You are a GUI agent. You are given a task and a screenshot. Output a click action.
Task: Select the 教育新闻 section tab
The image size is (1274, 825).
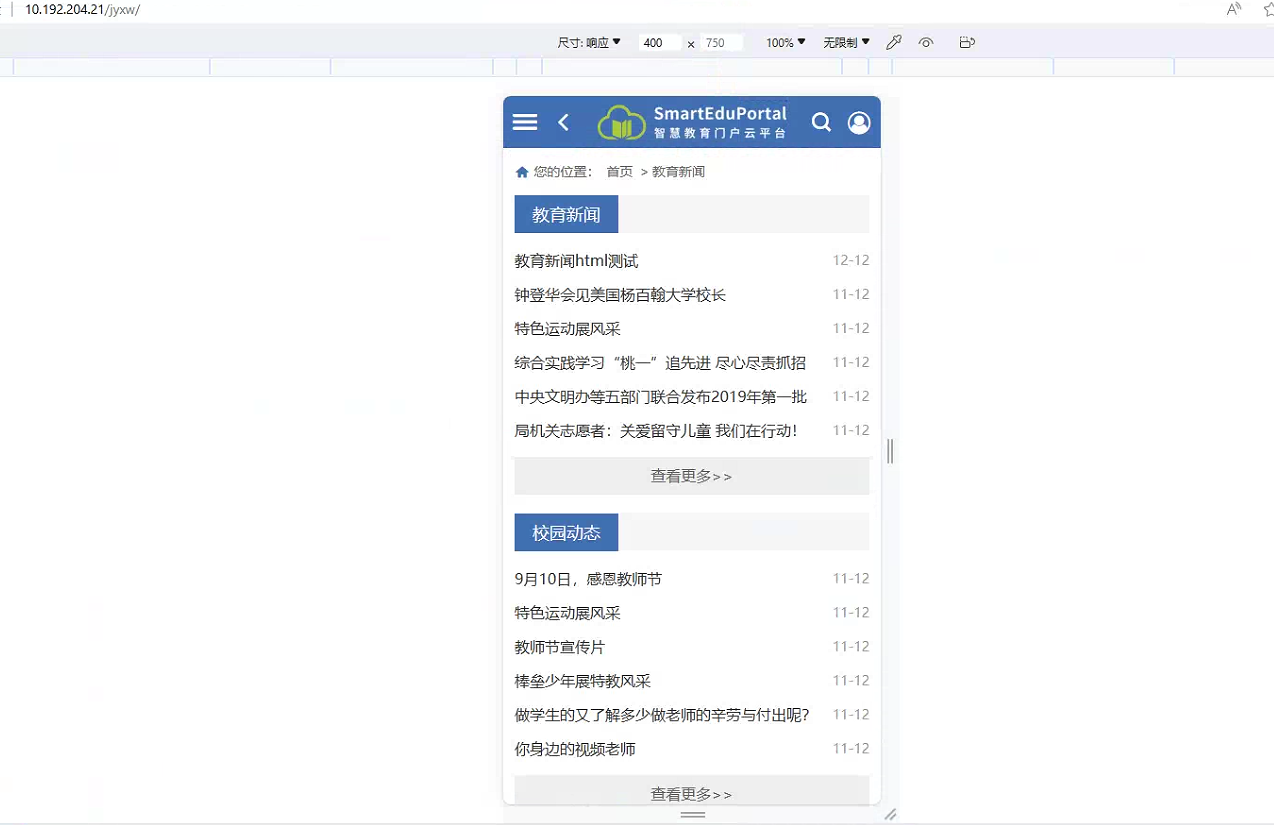[x=566, y=215]
